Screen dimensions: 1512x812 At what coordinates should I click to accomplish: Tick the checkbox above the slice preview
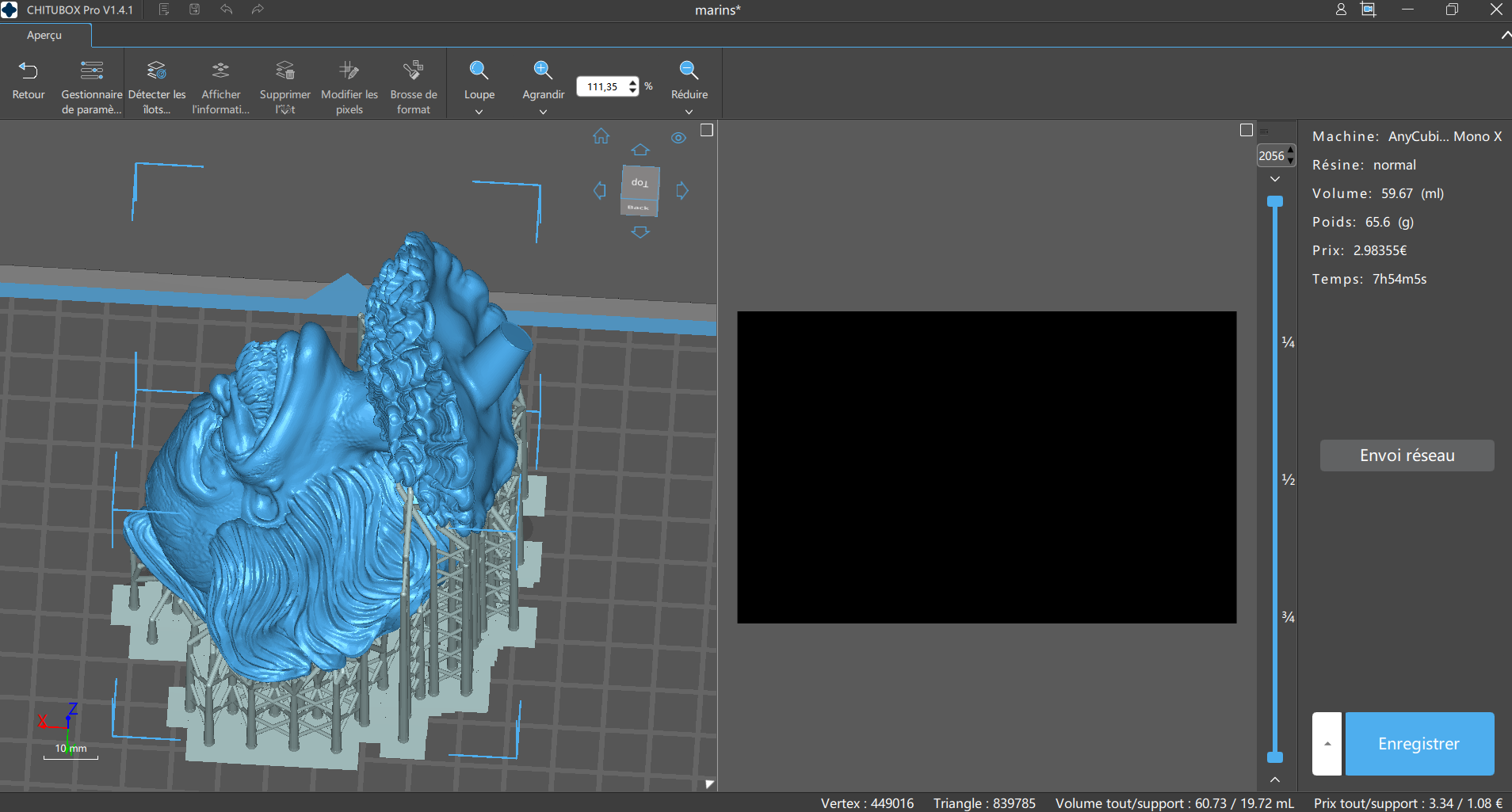[x=1247, y=130]
